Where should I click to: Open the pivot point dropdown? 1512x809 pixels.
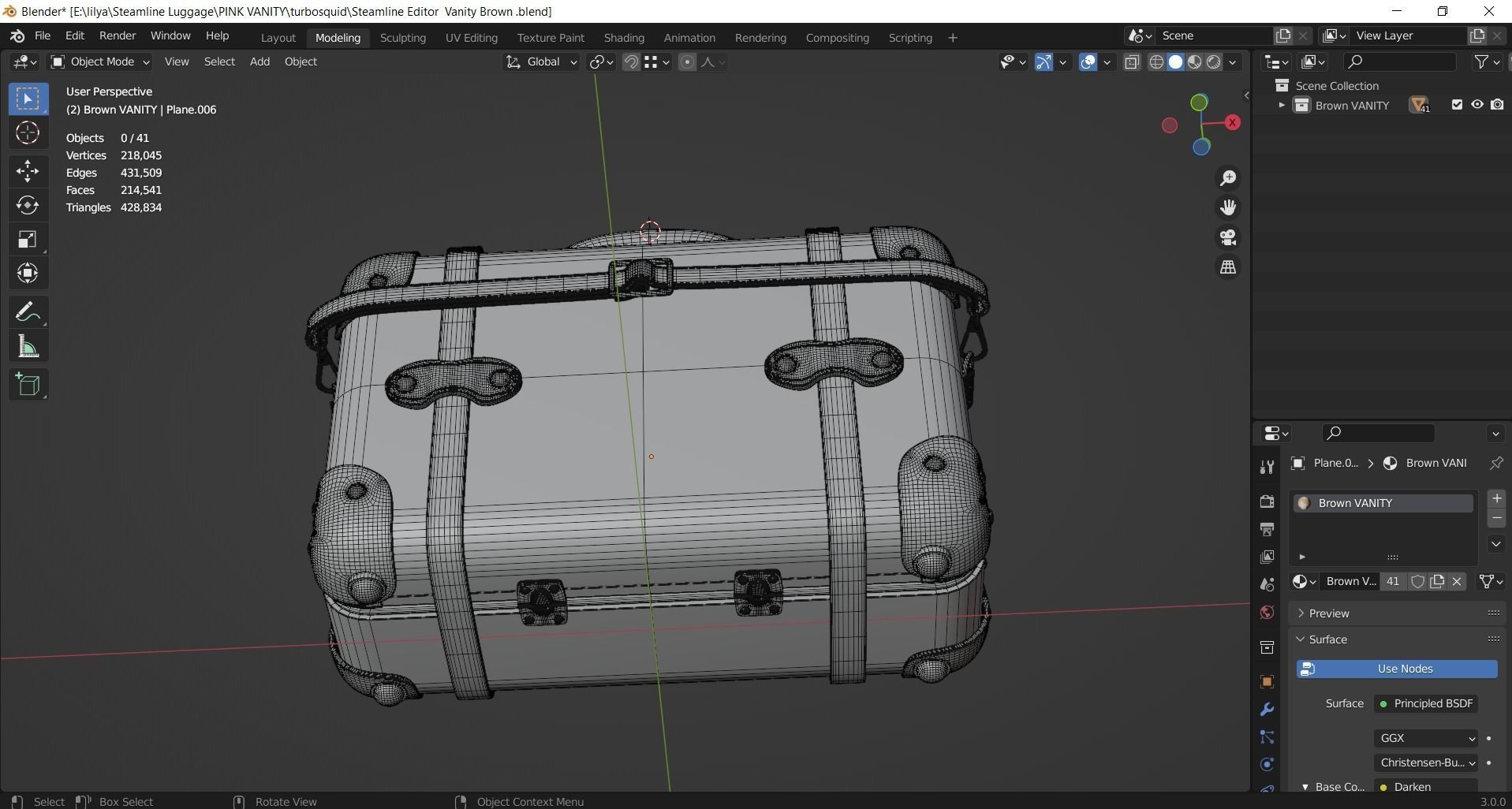(602, 62)
